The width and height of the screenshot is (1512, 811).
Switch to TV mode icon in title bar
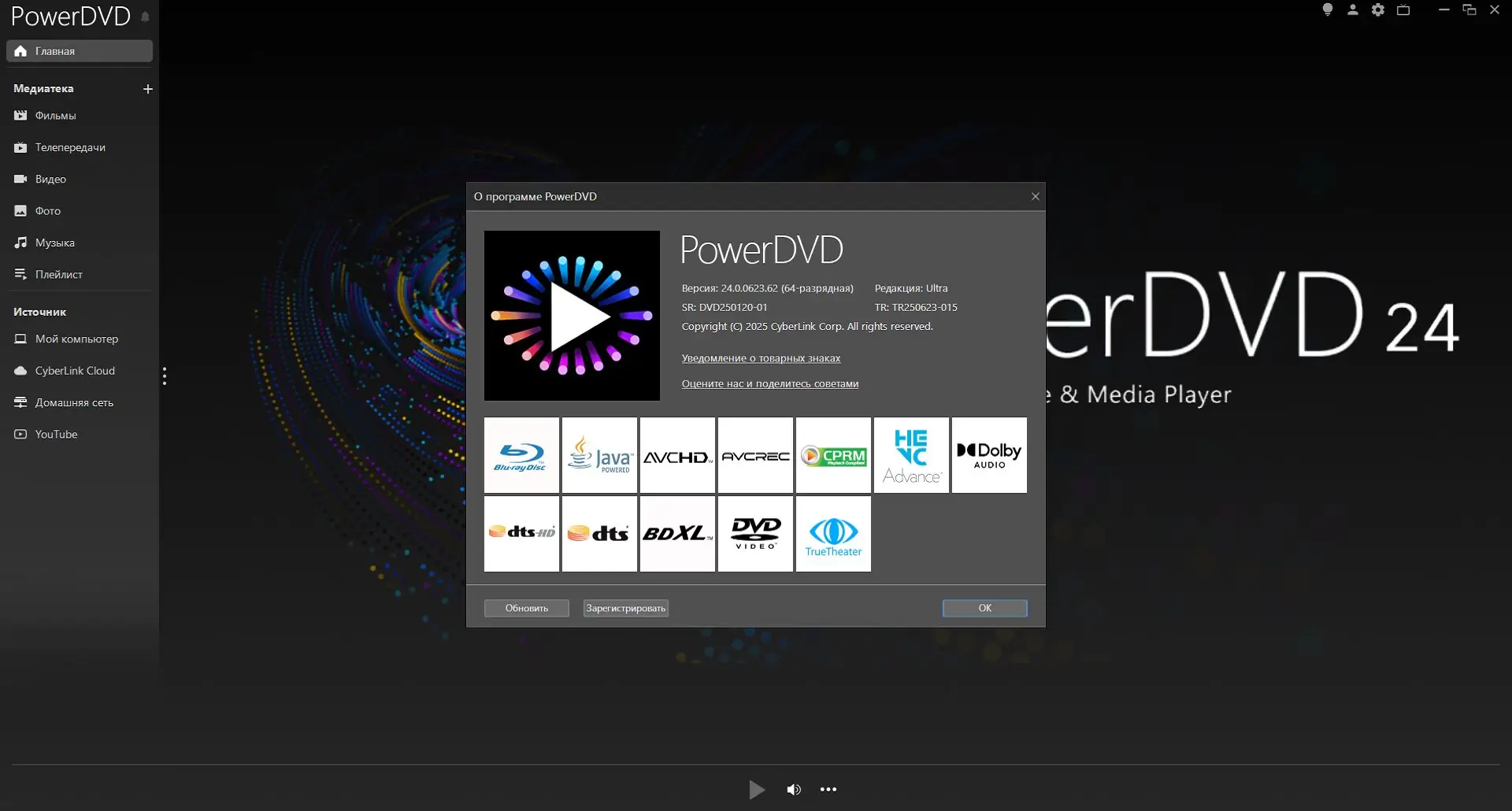point(1403,9)
